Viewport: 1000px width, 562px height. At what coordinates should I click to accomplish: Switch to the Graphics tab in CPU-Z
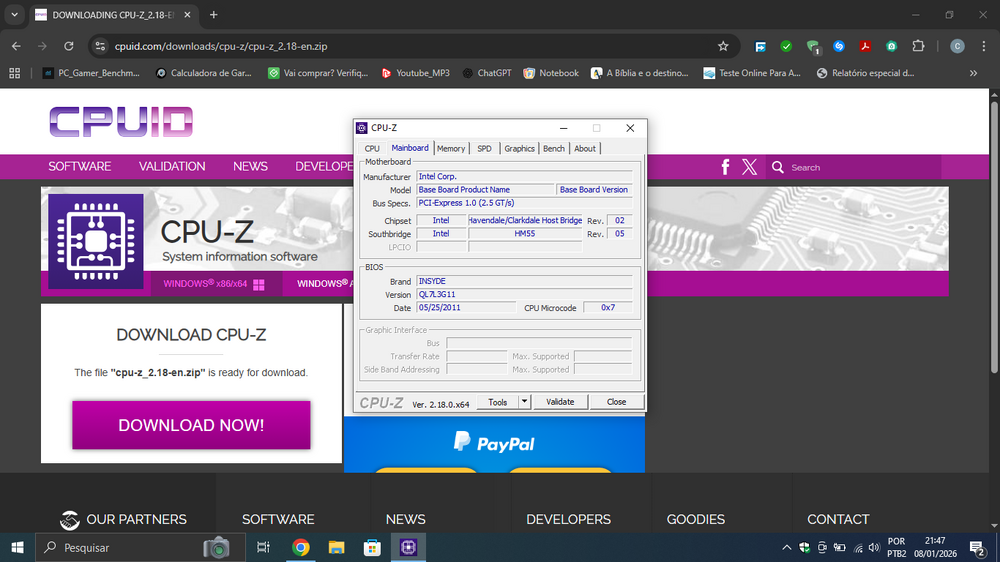519,148
